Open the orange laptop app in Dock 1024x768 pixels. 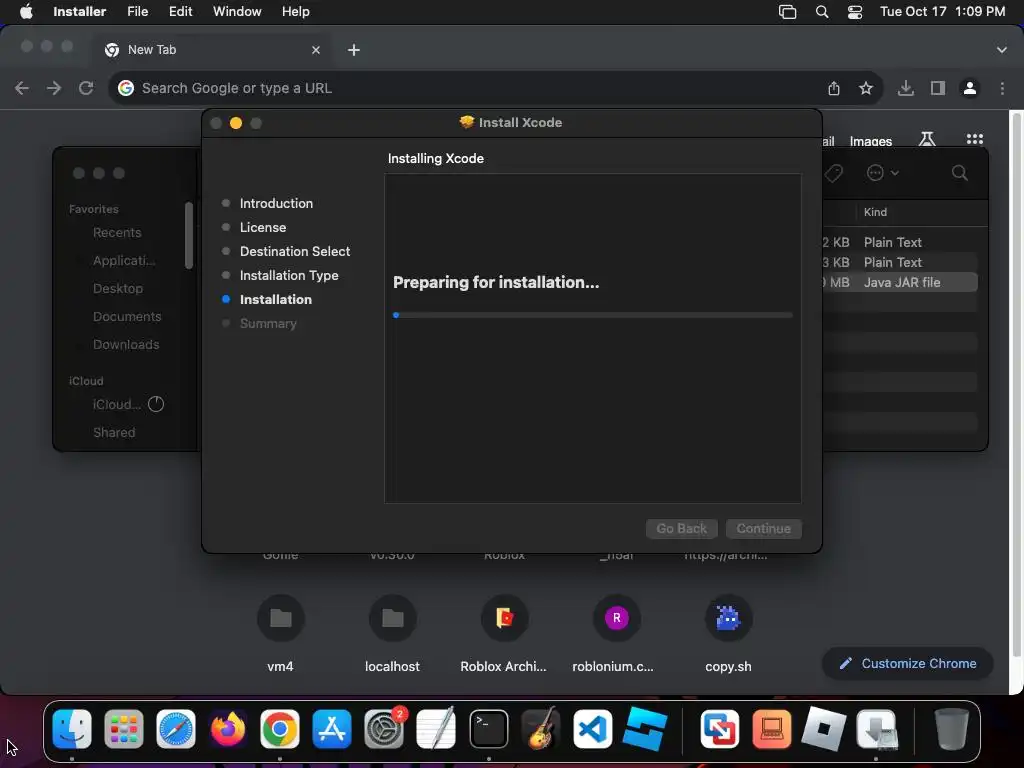771,728
